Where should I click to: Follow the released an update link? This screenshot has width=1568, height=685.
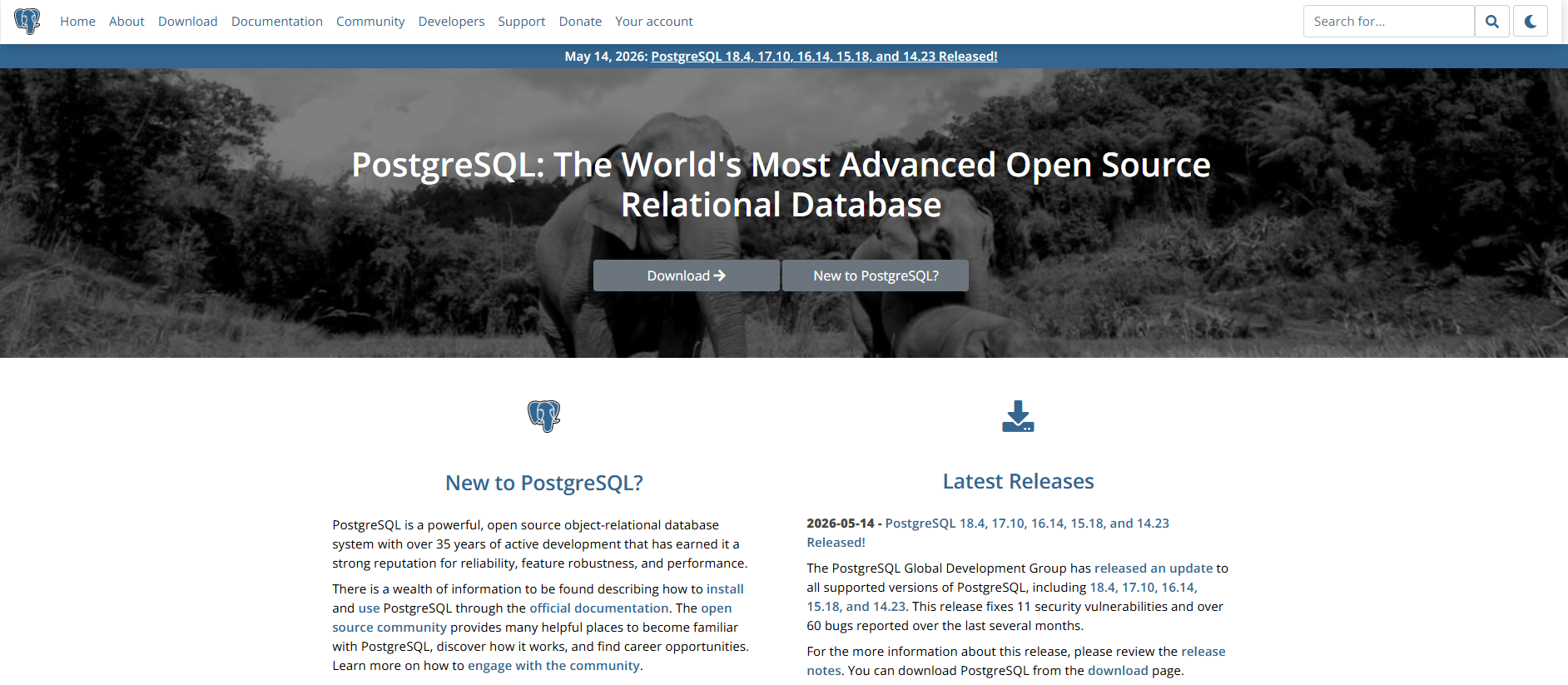pyautogui.click(x=1154, y=568)
